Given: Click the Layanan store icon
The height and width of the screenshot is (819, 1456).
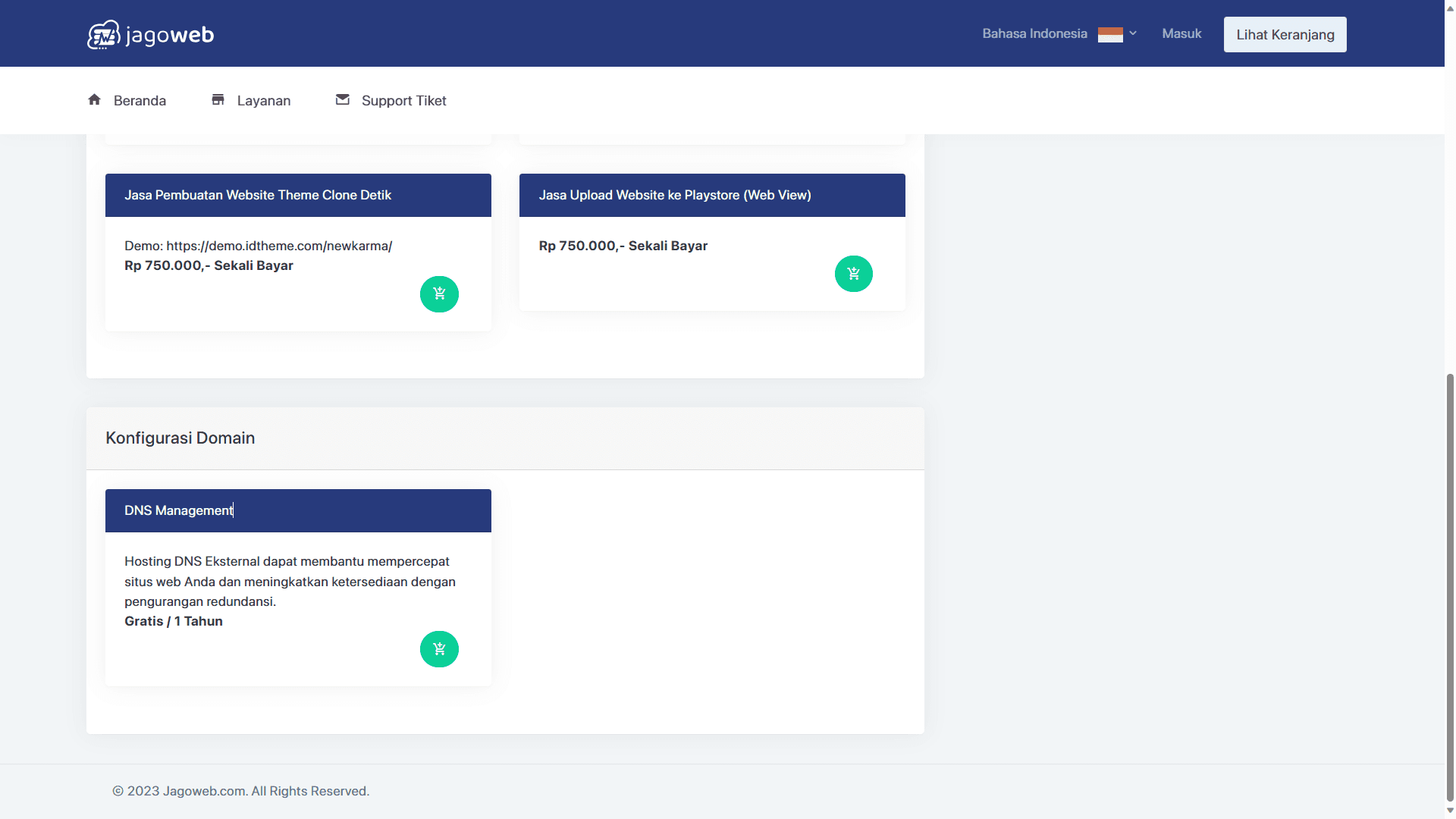Looking at the screenshot, I should coord(218,99).
